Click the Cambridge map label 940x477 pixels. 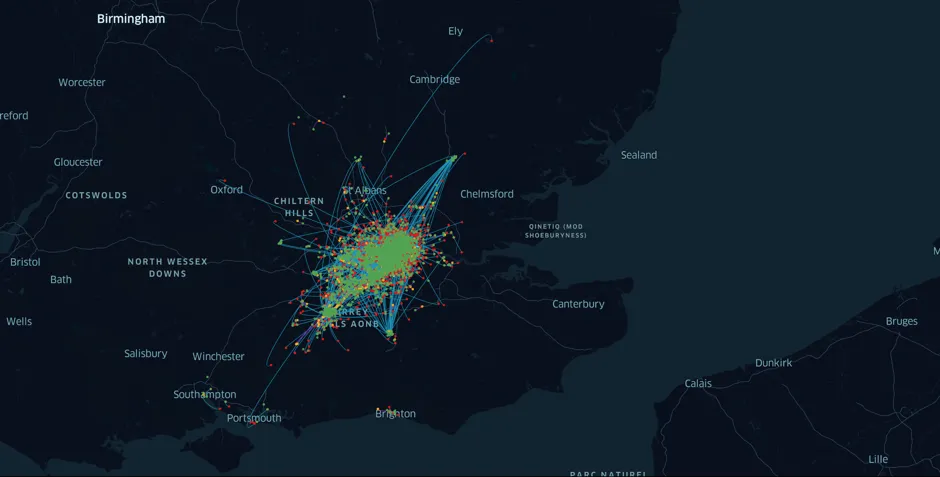coord(435,79)
